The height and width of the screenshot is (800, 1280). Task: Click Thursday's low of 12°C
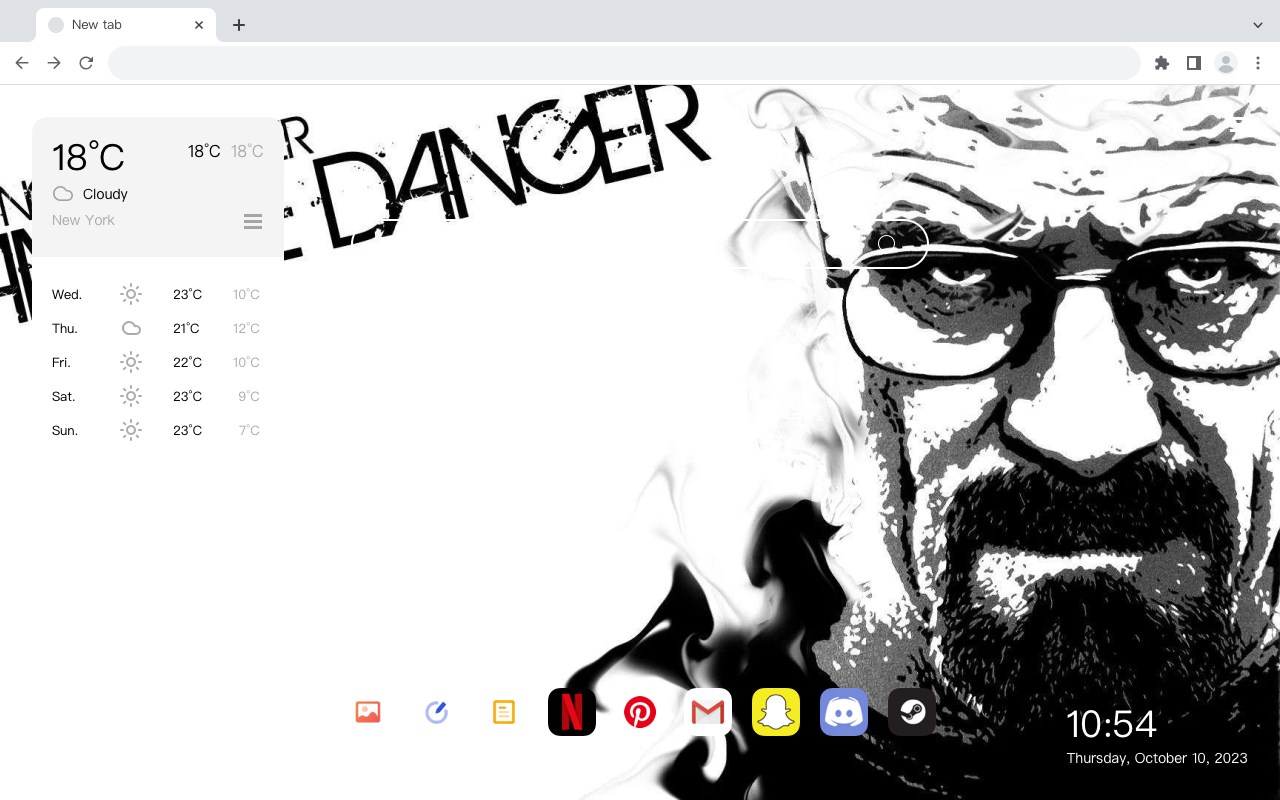(x=246, y=328)
